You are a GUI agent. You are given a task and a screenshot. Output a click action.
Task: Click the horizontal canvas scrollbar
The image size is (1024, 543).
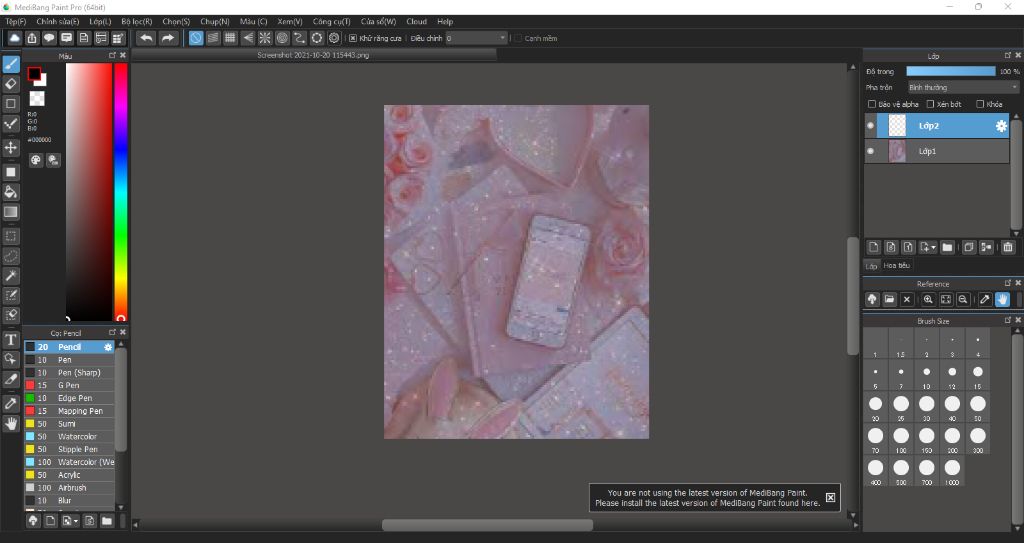(x=487, y=525)
